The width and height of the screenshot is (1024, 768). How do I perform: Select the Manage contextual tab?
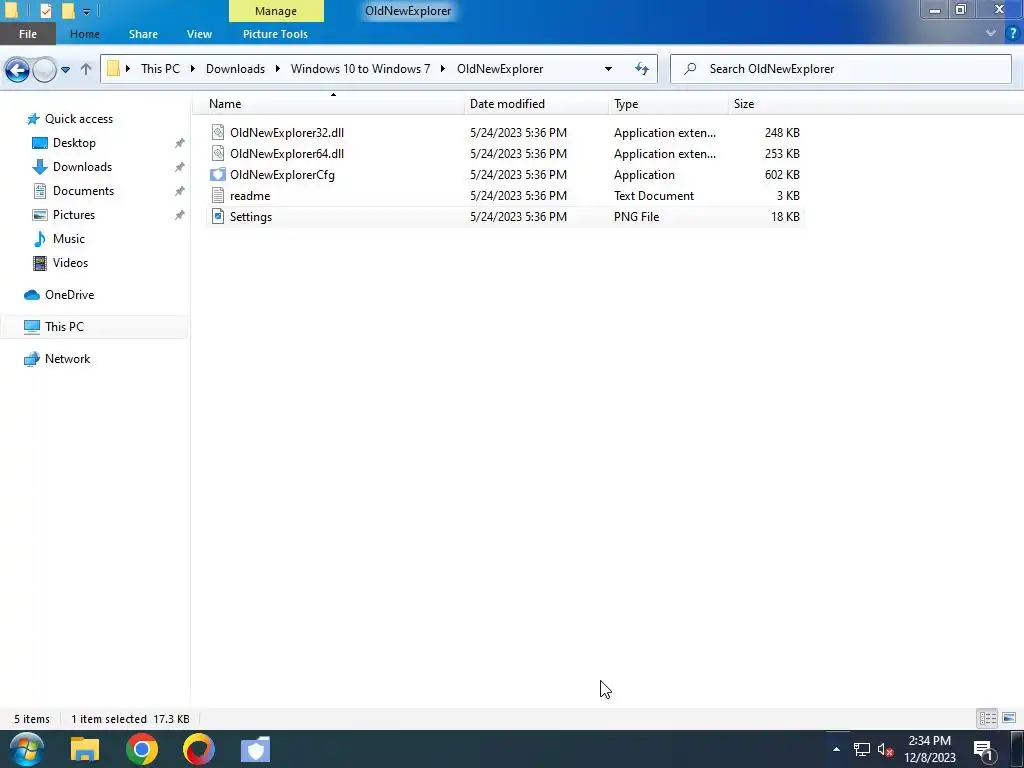[x=276, y=11]
